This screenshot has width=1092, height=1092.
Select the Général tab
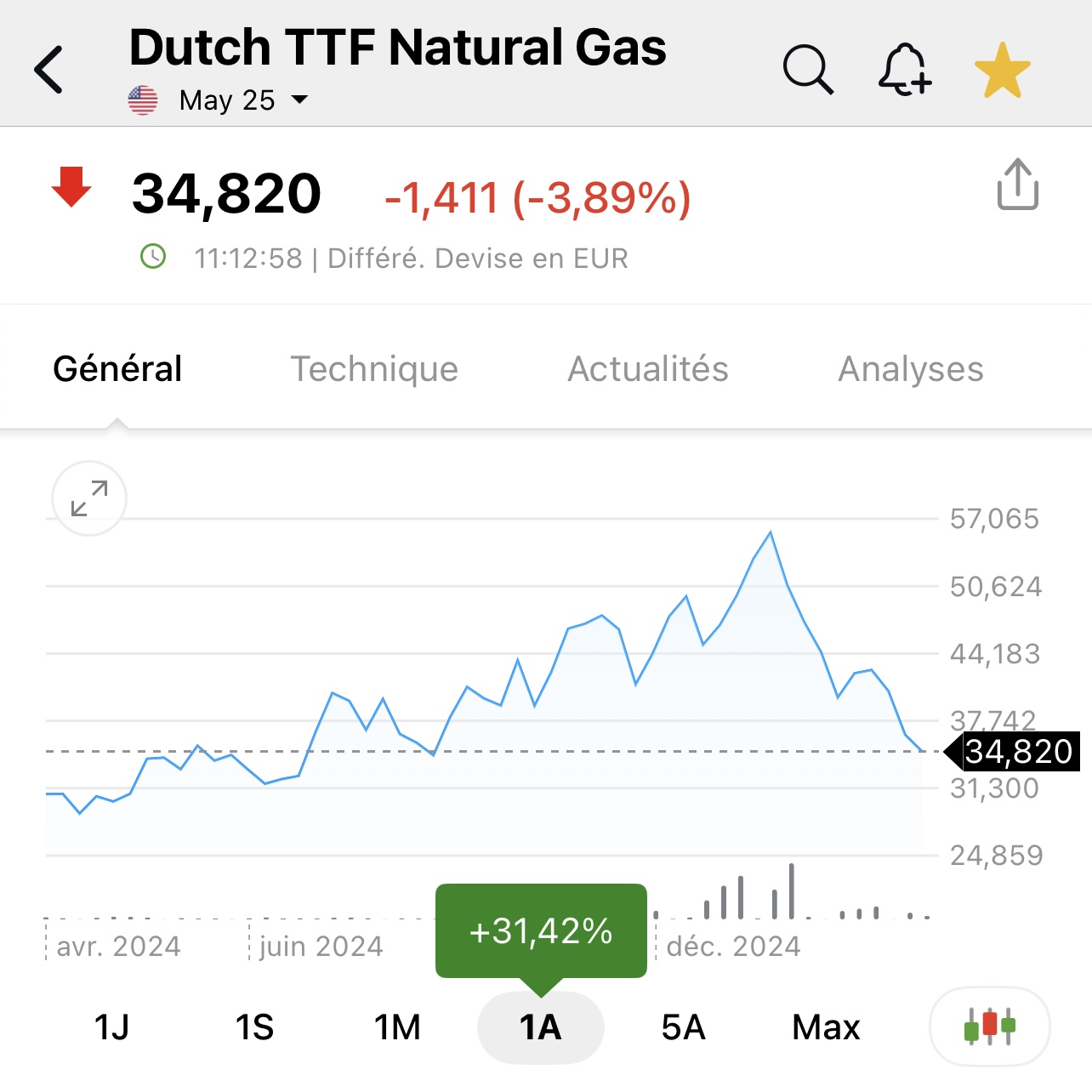(117, 369)
